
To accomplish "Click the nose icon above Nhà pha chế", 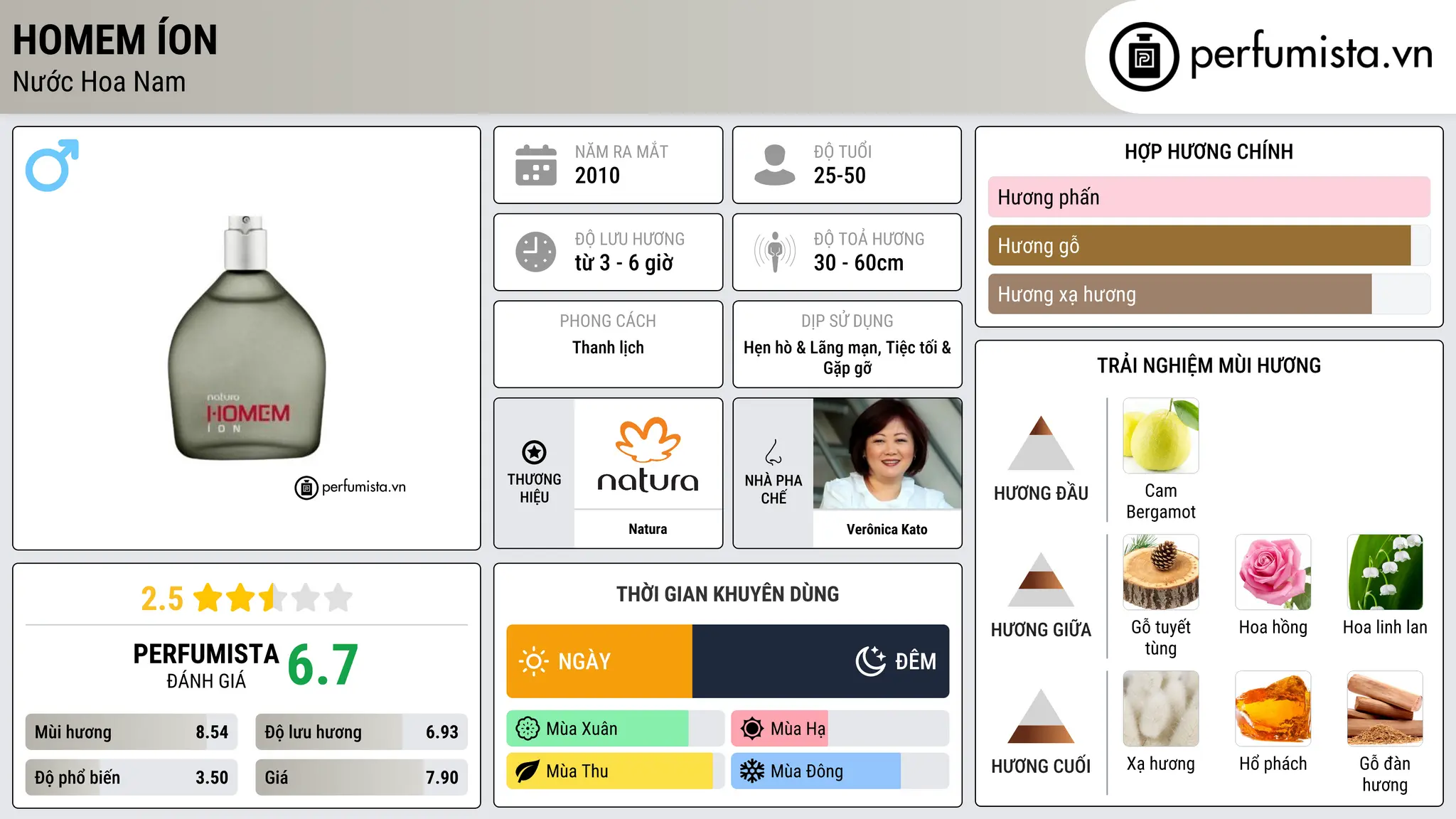I will [x=773, y=452].
